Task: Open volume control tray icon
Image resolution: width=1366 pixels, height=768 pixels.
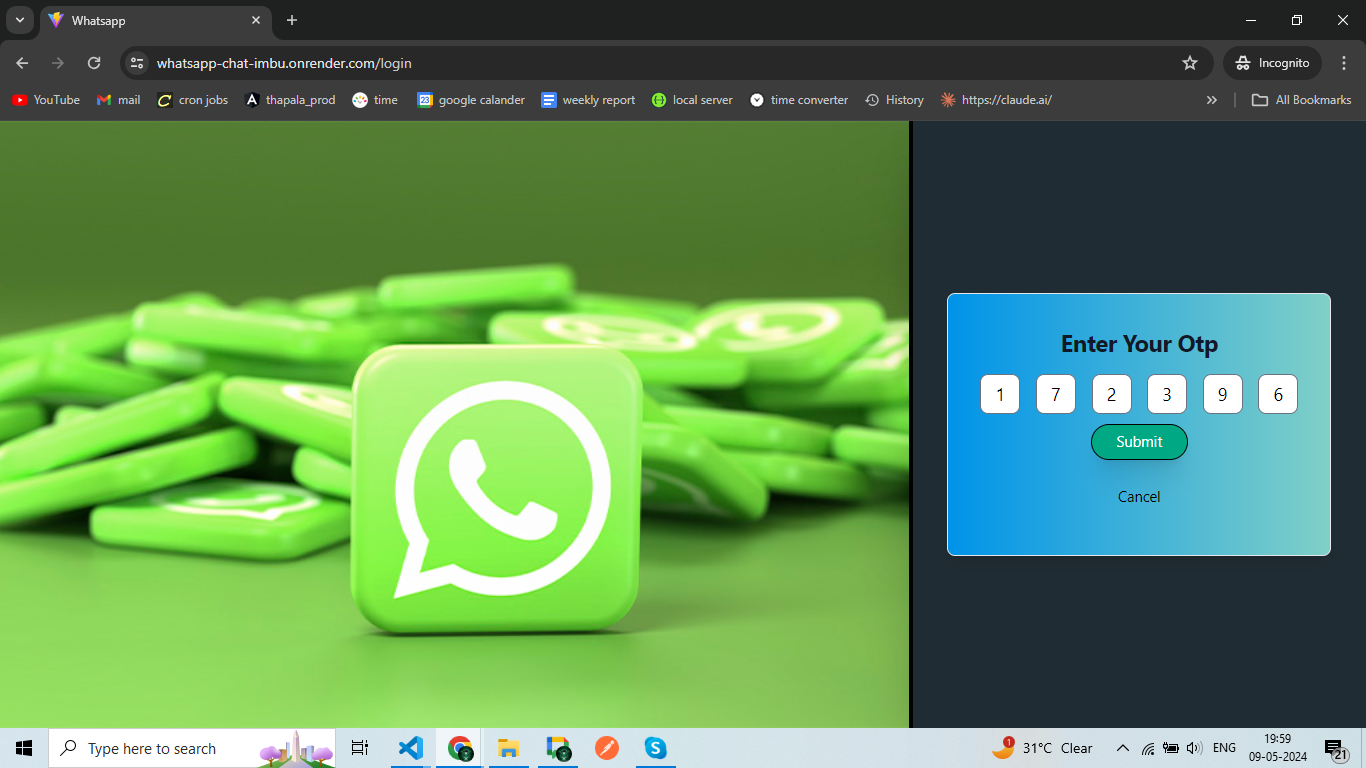Action: pyautogui.click(x=1194, y=748)
